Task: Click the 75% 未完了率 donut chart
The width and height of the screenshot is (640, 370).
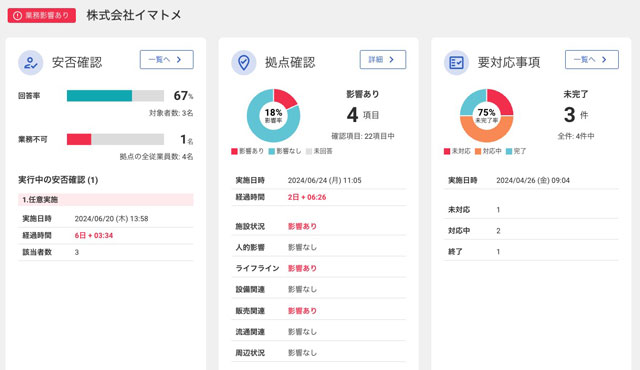Action: click(x=487, y=116)
